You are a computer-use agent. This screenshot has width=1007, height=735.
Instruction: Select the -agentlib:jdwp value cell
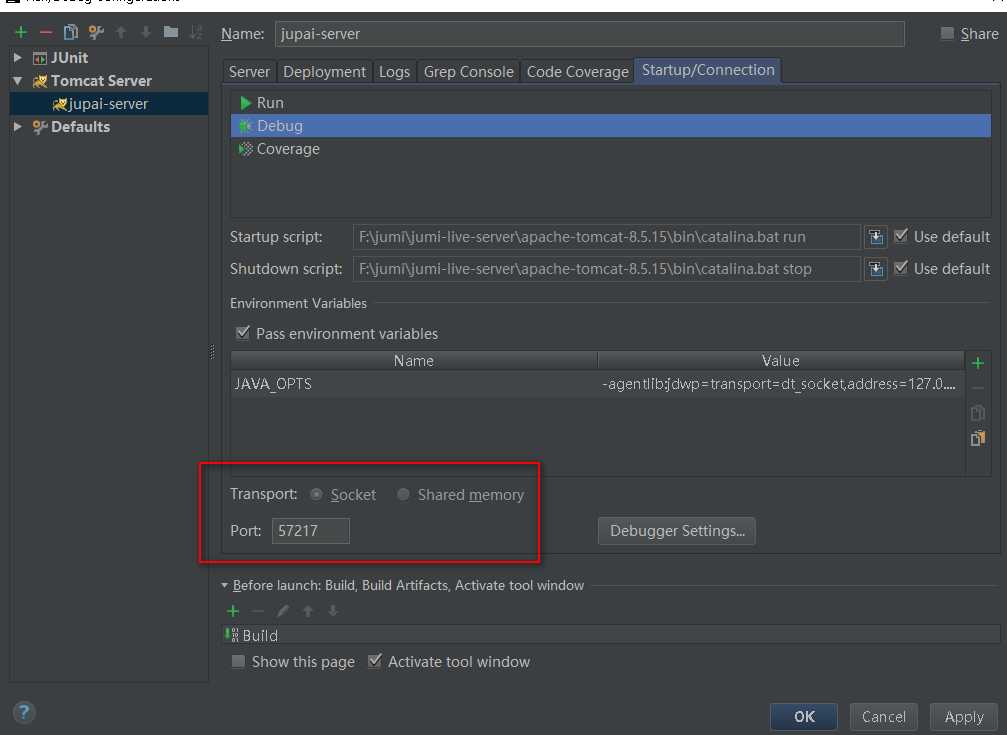coord(780,384)
